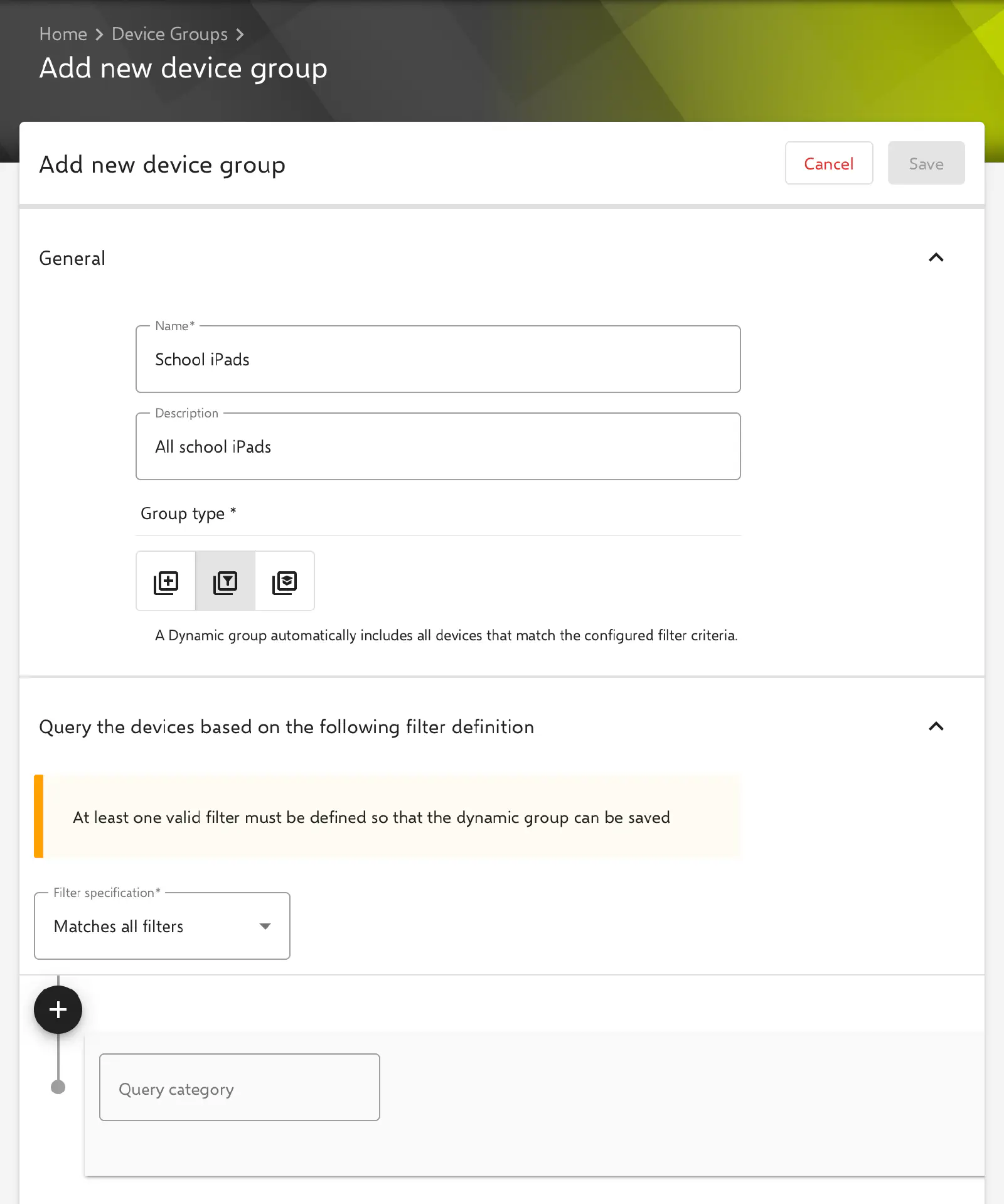
Task: Edit the Name field 'School iPads'
Action: [438, 359]
